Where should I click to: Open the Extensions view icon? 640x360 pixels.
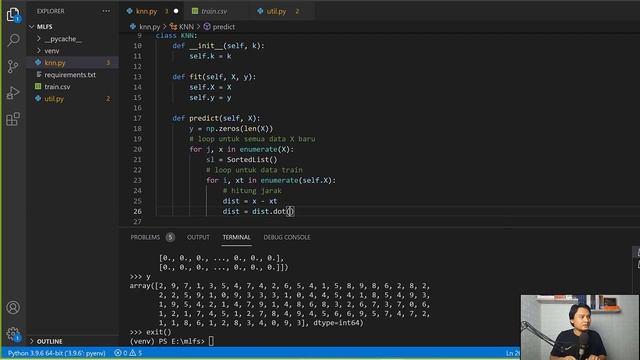point(13,119)
